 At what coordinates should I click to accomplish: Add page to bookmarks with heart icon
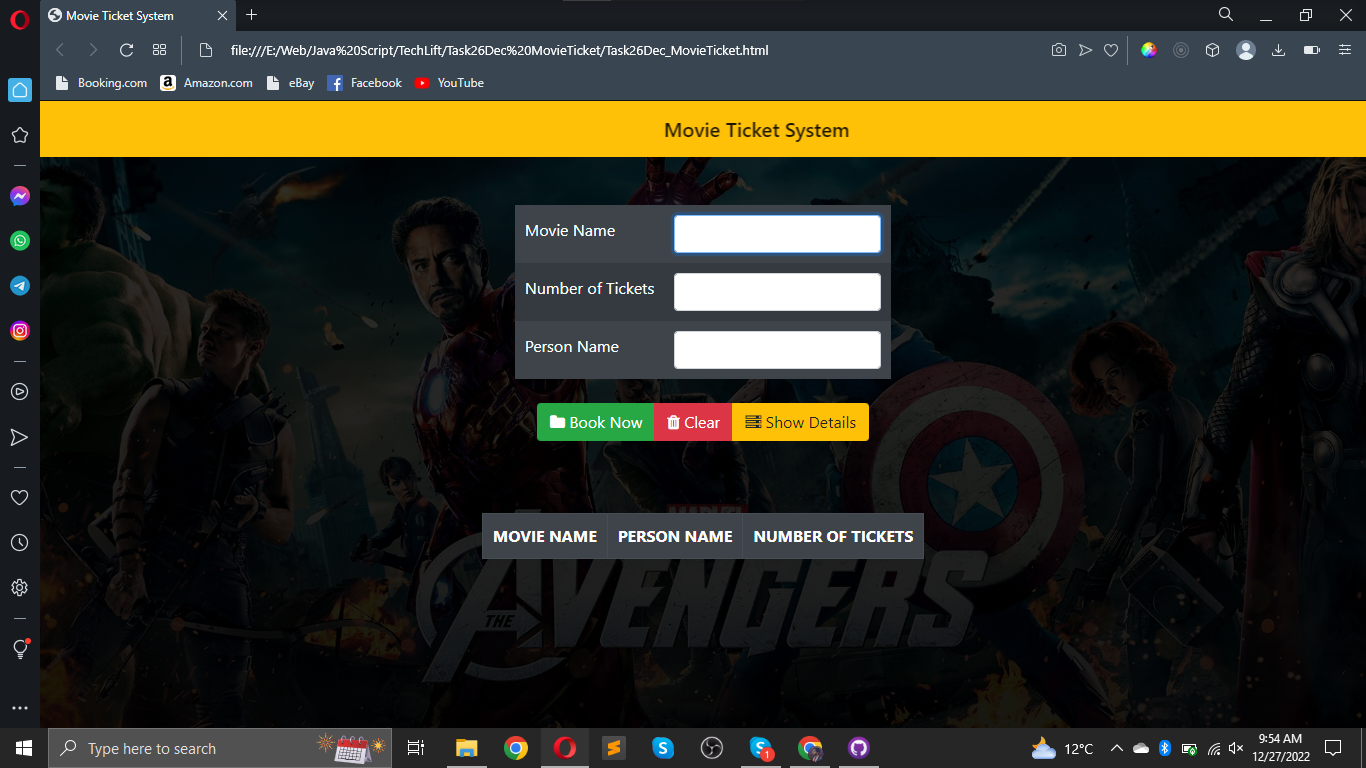click(1111, 50)
